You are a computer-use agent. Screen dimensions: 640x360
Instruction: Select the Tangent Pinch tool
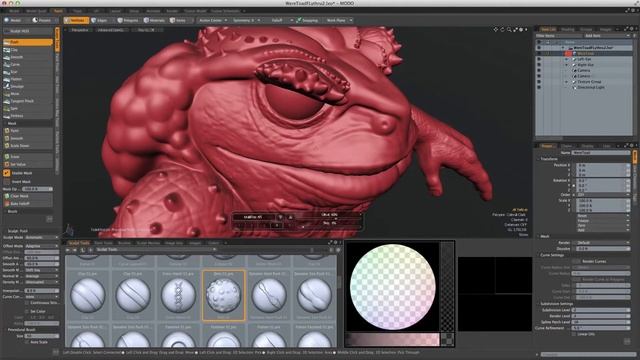[28, 101]
